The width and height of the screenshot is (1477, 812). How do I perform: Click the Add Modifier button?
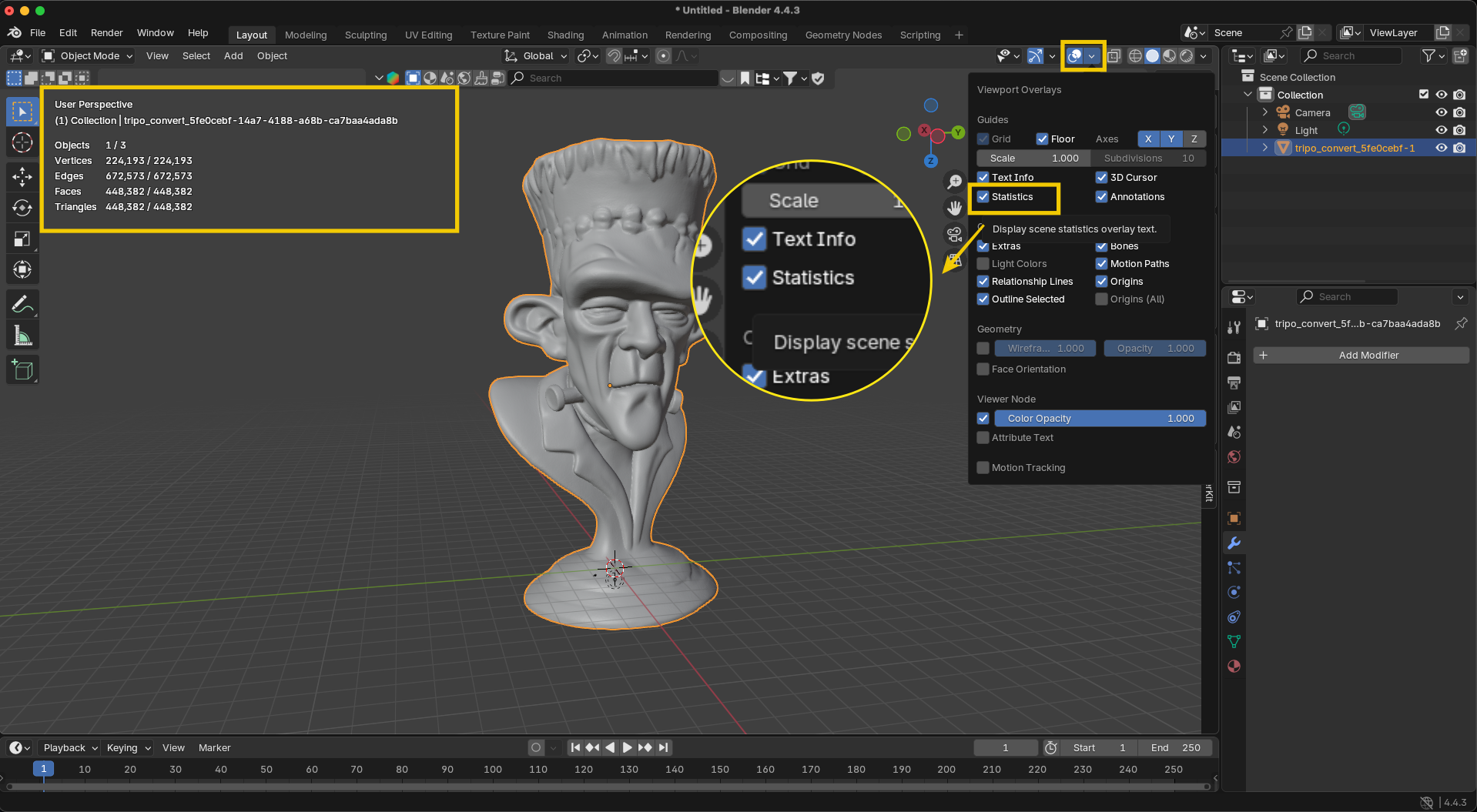pyautogui.click(x=1361, y=355)
